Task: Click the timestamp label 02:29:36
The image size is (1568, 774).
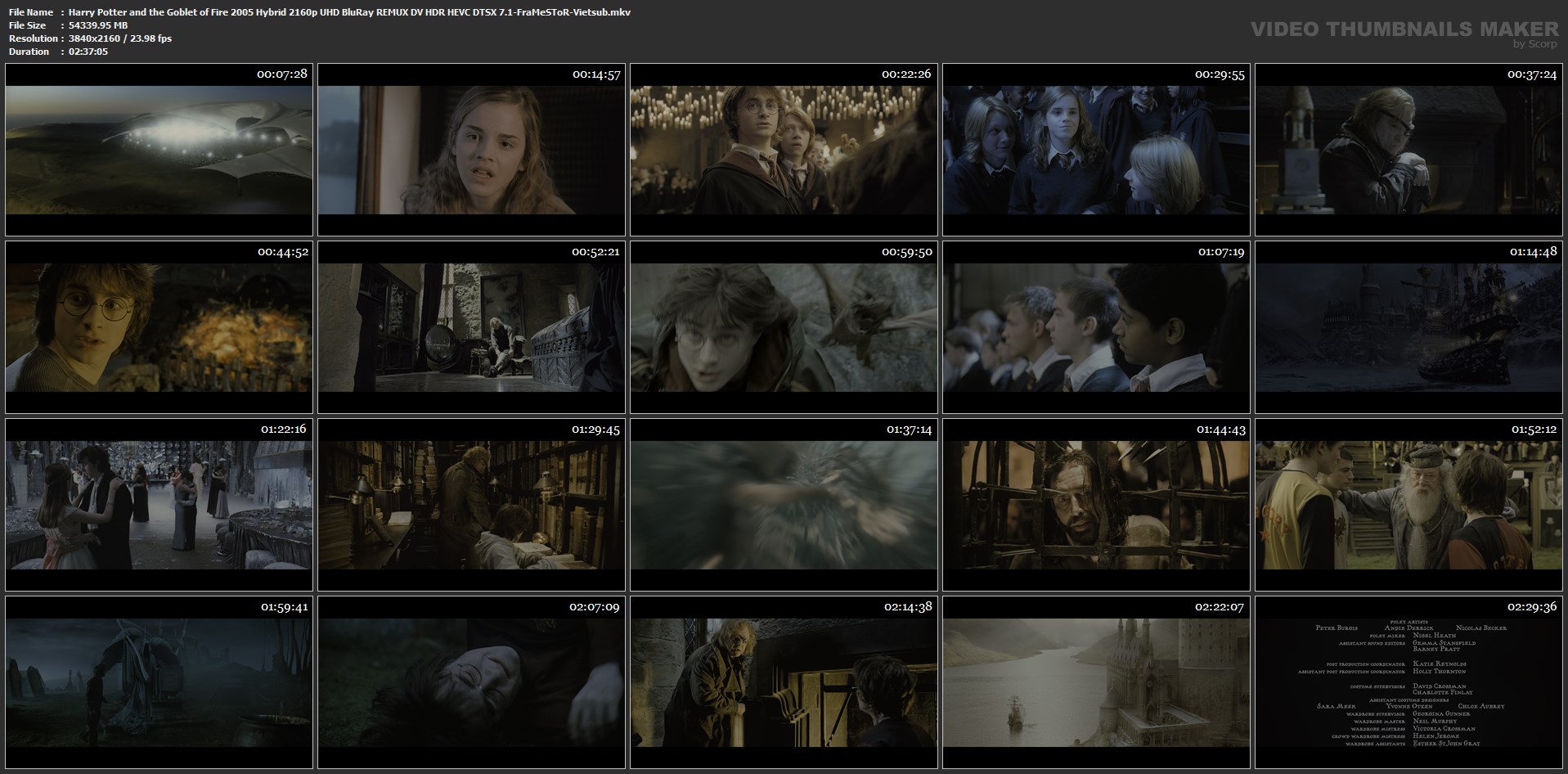Action: point(1532,606)
